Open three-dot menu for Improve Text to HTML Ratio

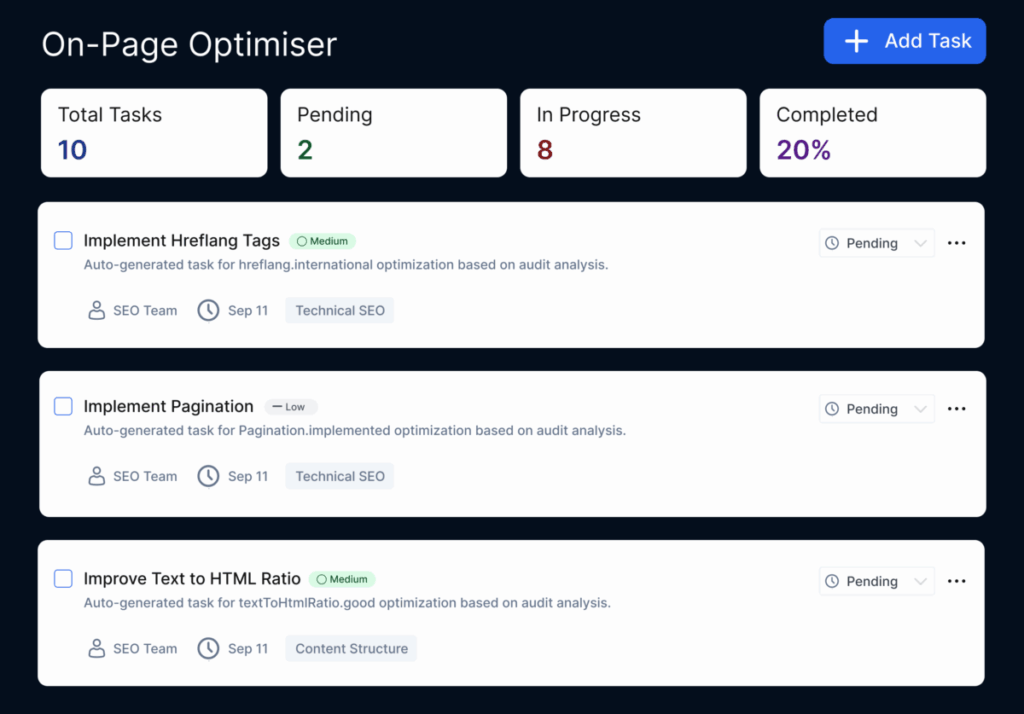[x=956, y=581]
